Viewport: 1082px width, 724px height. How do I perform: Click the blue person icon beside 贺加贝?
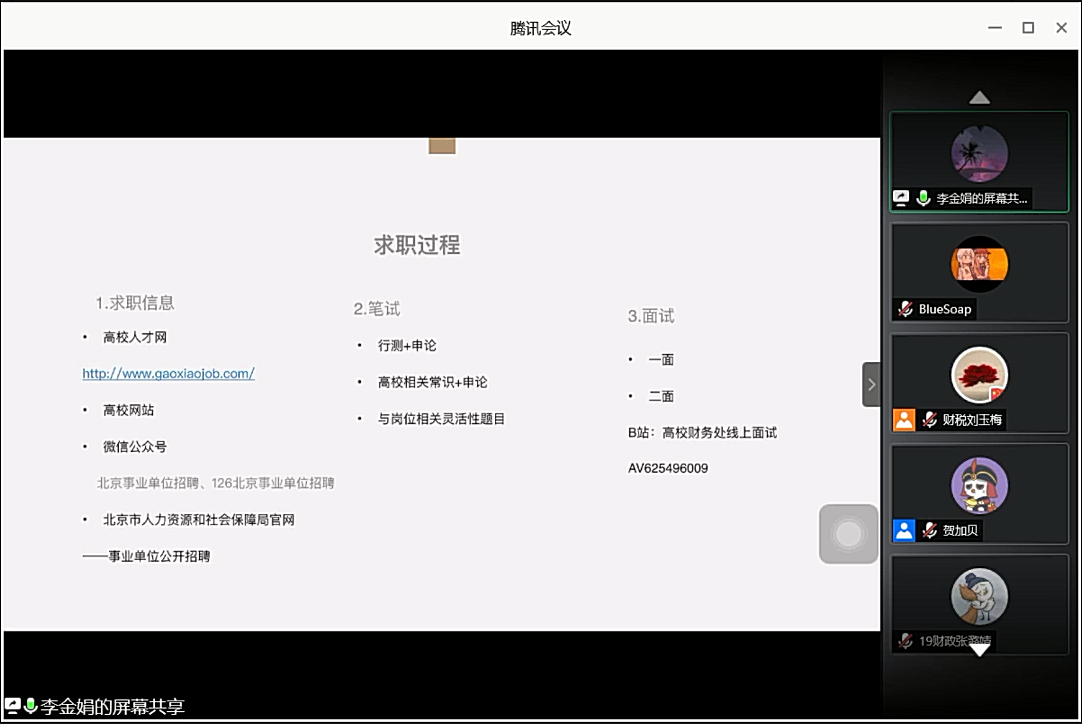(x=904, y=531)
